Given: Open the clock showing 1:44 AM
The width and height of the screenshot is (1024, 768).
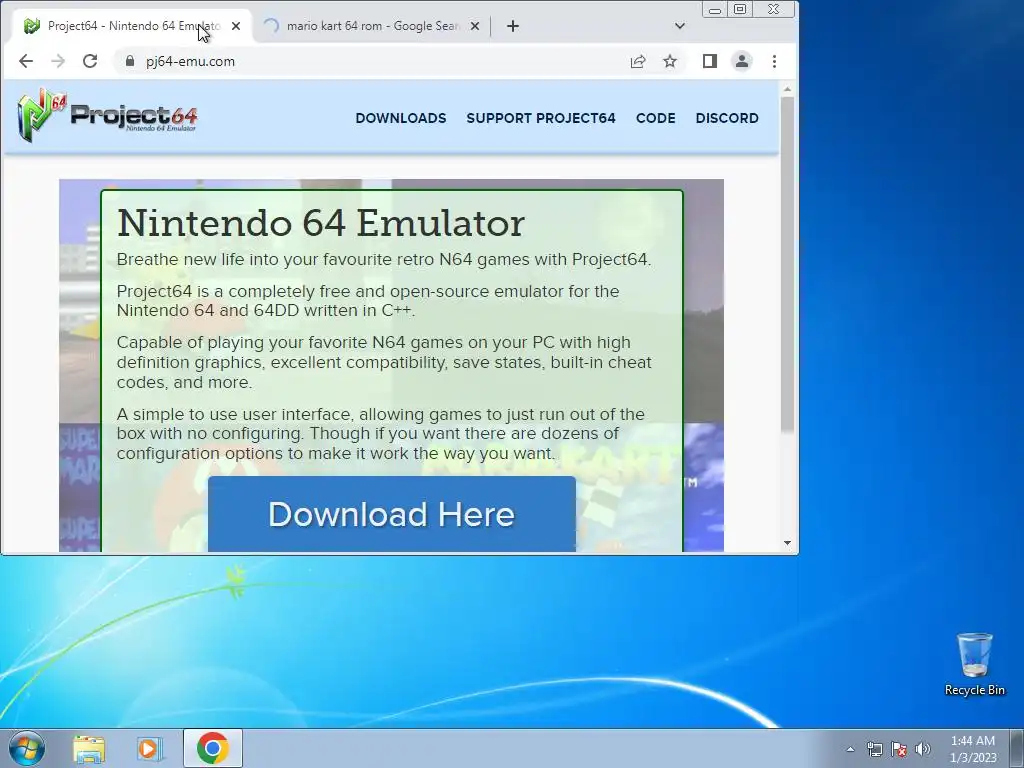Looking at the screenshot, I should (x=973, y=749).
